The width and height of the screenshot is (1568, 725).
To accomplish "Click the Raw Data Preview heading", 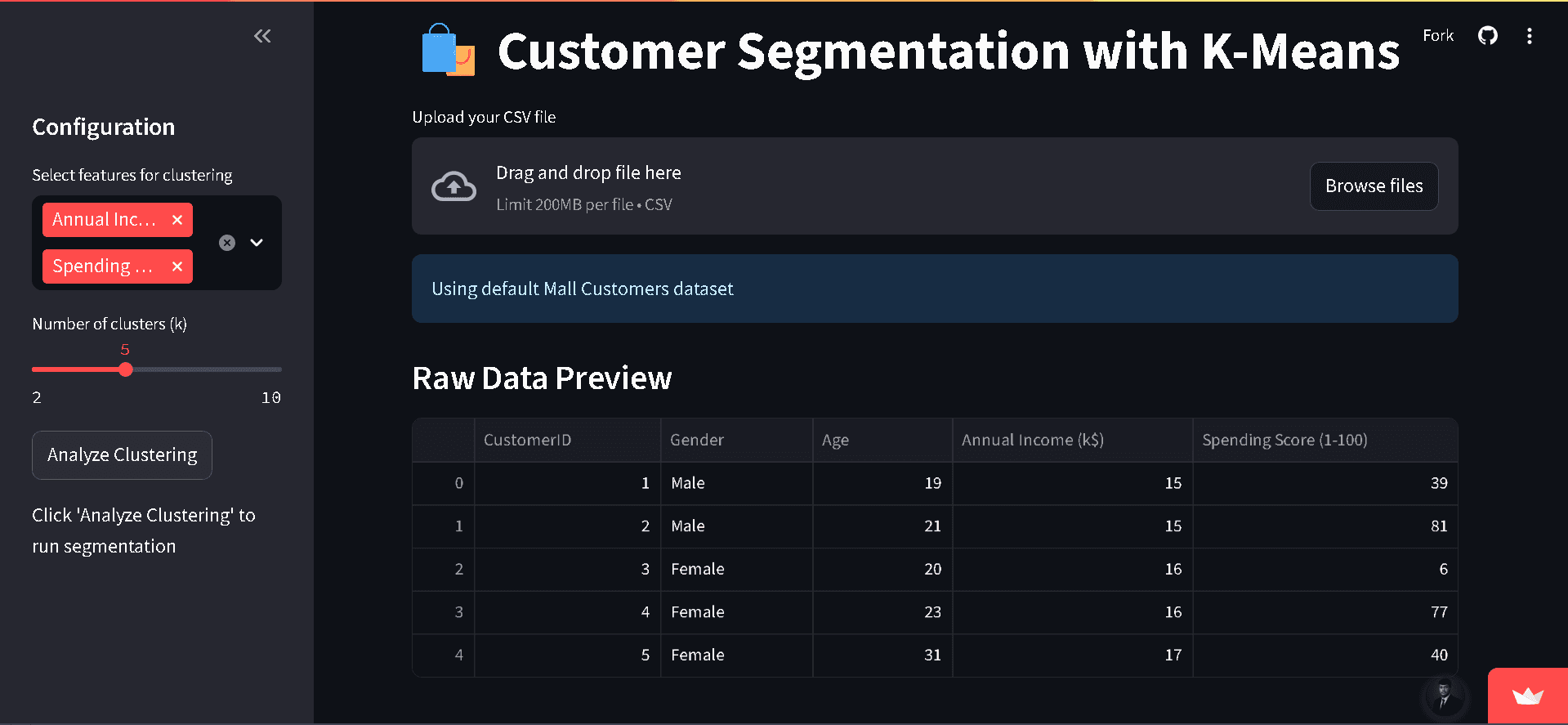I will pos(542,378).
